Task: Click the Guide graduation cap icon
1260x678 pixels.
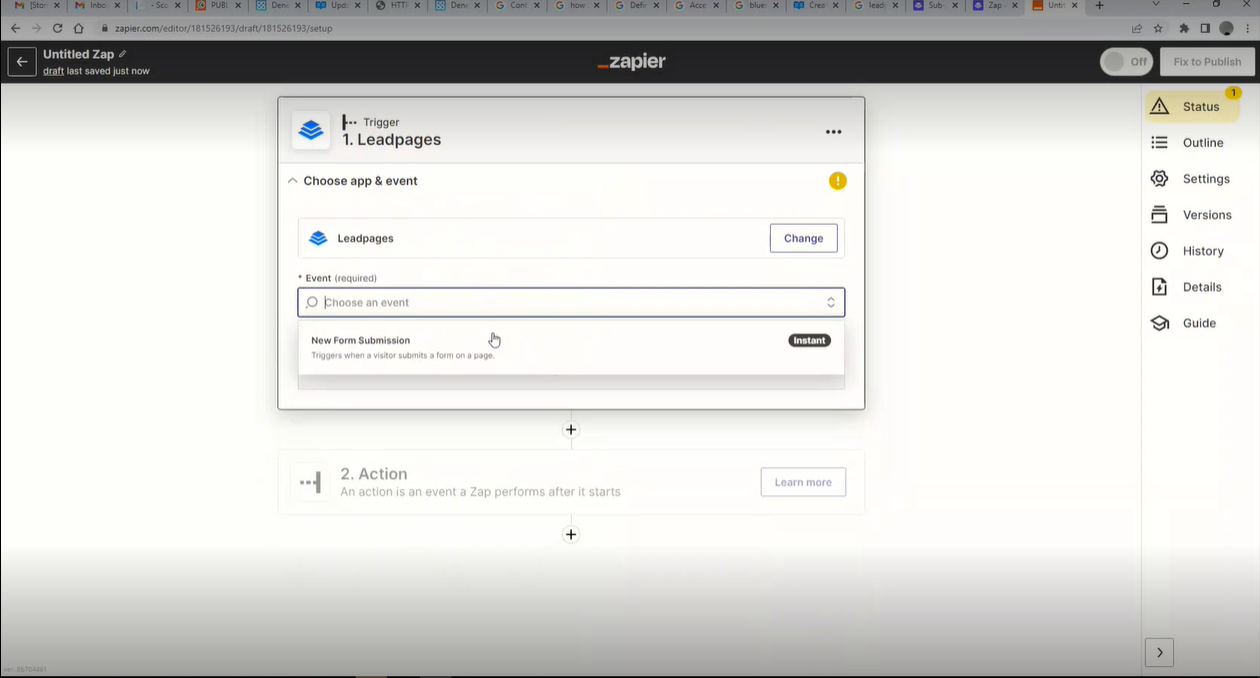Action: pyautogui.click(x=1159, y=323)
